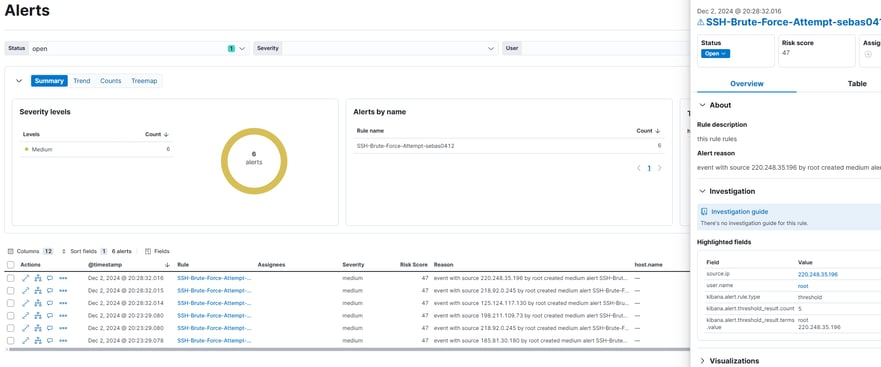
Task: Open the Sort fields menu
Action: (84, 251)
